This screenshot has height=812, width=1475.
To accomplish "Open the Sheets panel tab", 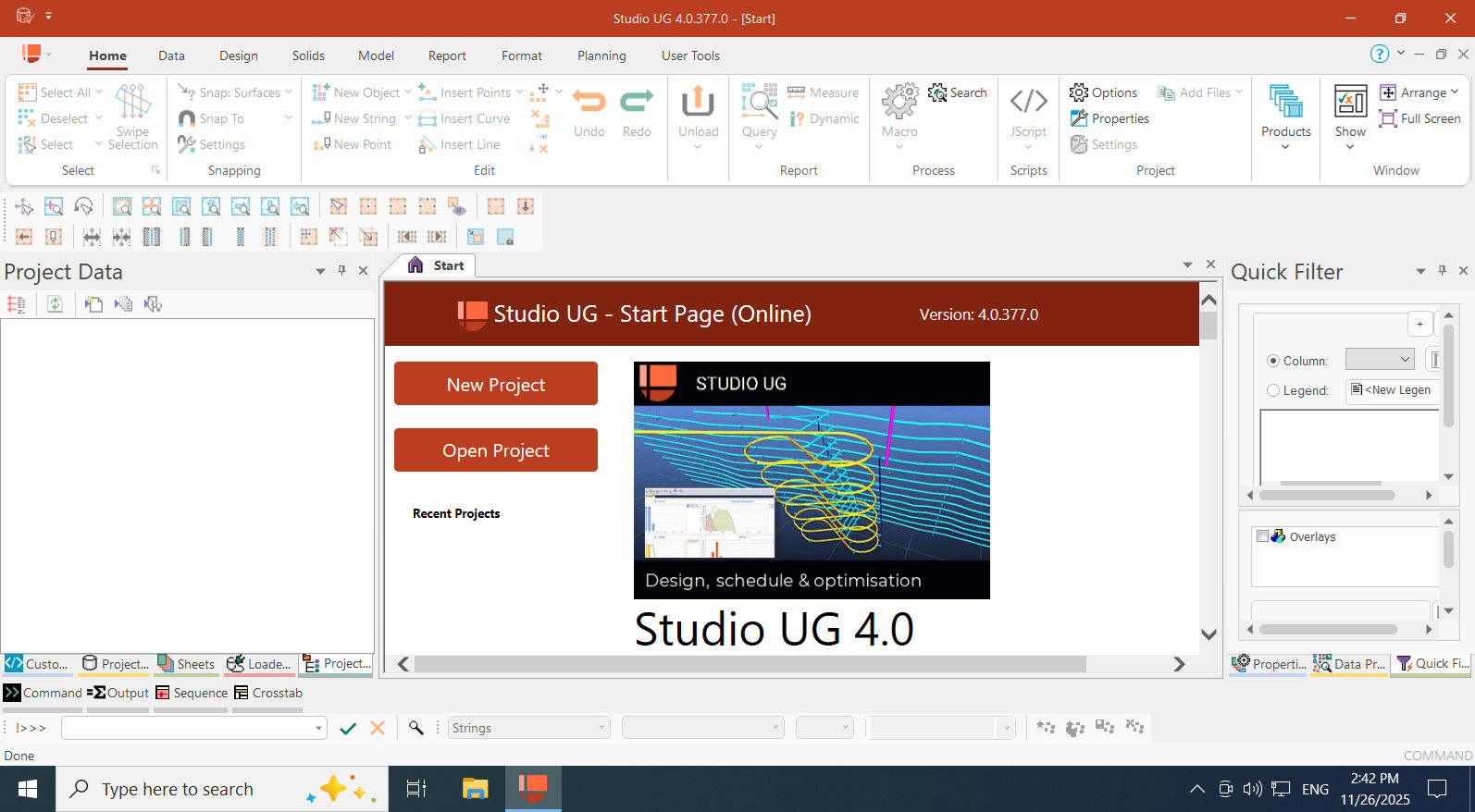I will coord(186,664).
